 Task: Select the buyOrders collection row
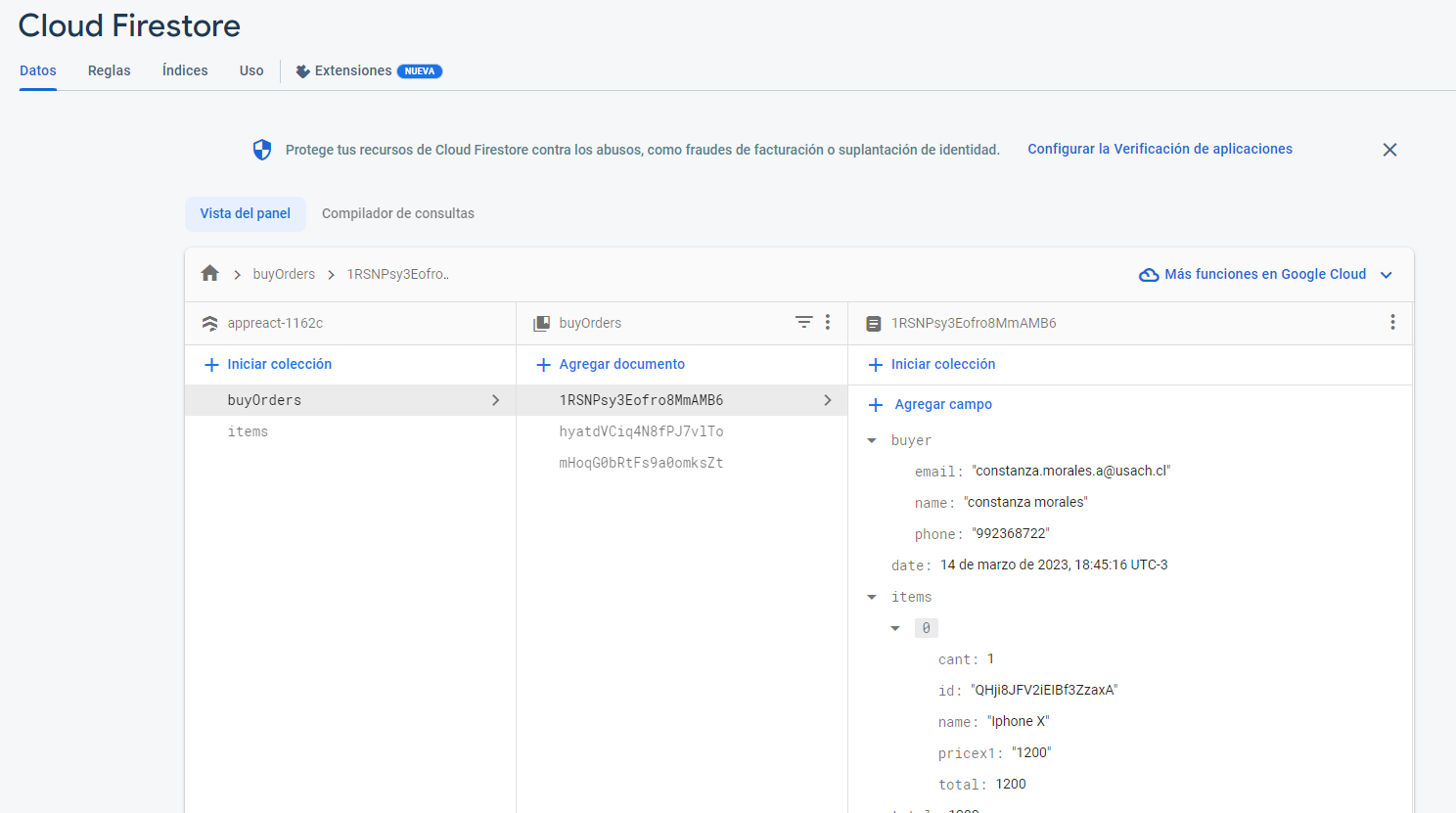(x=350, y=400)
